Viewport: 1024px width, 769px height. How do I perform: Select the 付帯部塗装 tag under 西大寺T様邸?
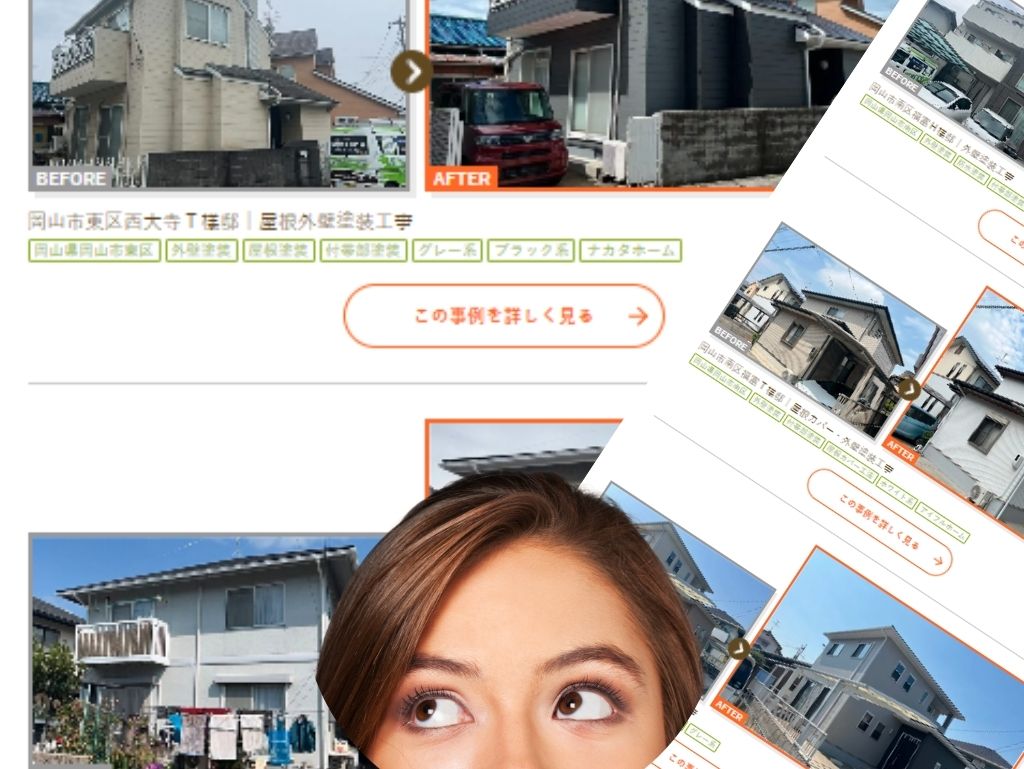(x=363, y=251)
